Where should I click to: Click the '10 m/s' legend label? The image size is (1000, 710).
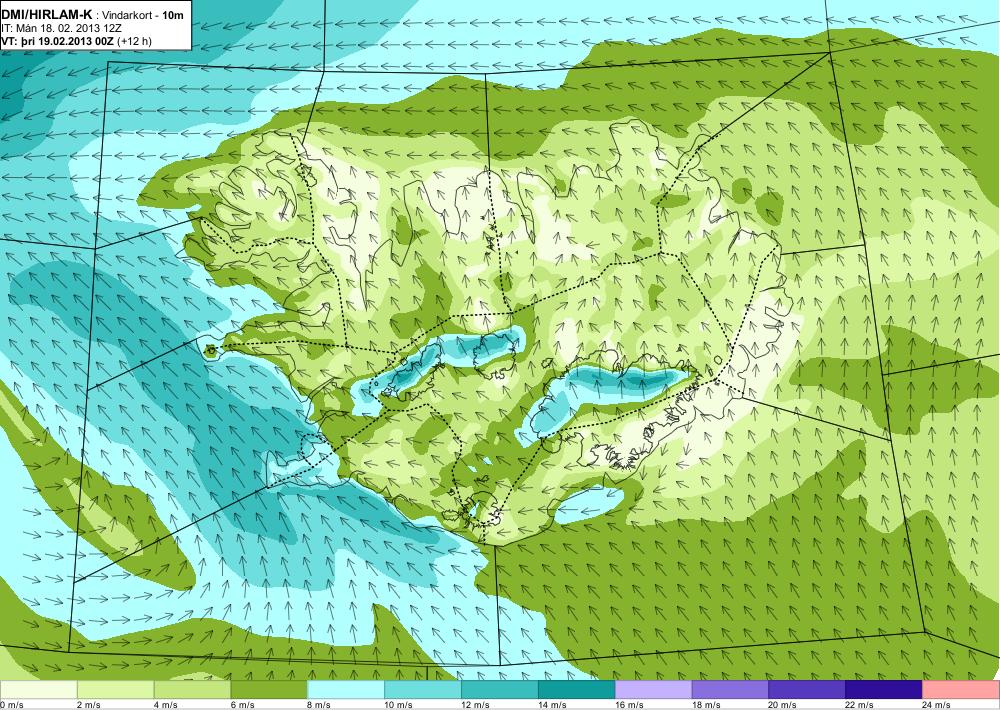(x=398, y=705)
